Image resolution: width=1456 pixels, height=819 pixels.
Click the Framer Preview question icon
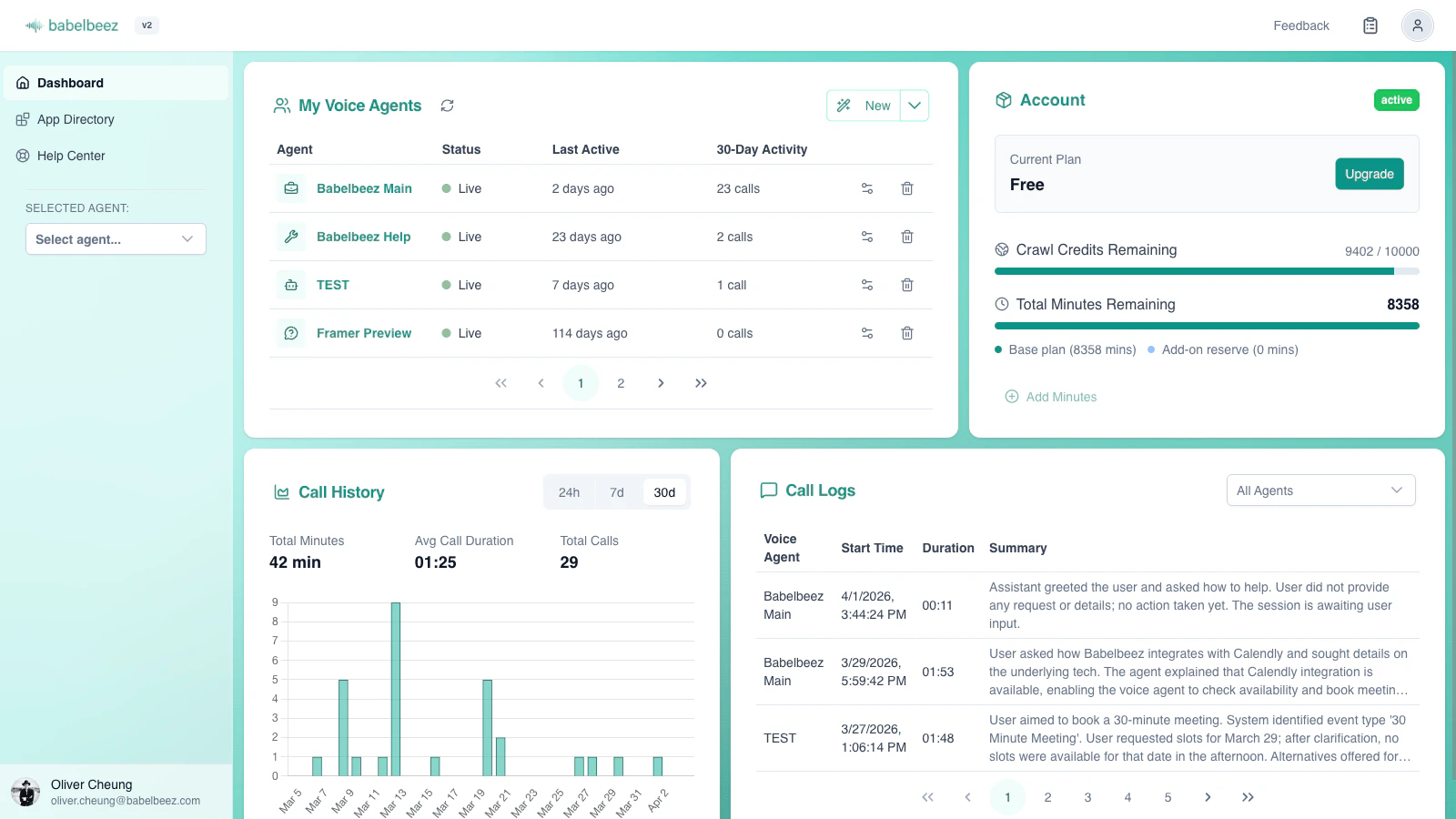[x=291, y=333]
